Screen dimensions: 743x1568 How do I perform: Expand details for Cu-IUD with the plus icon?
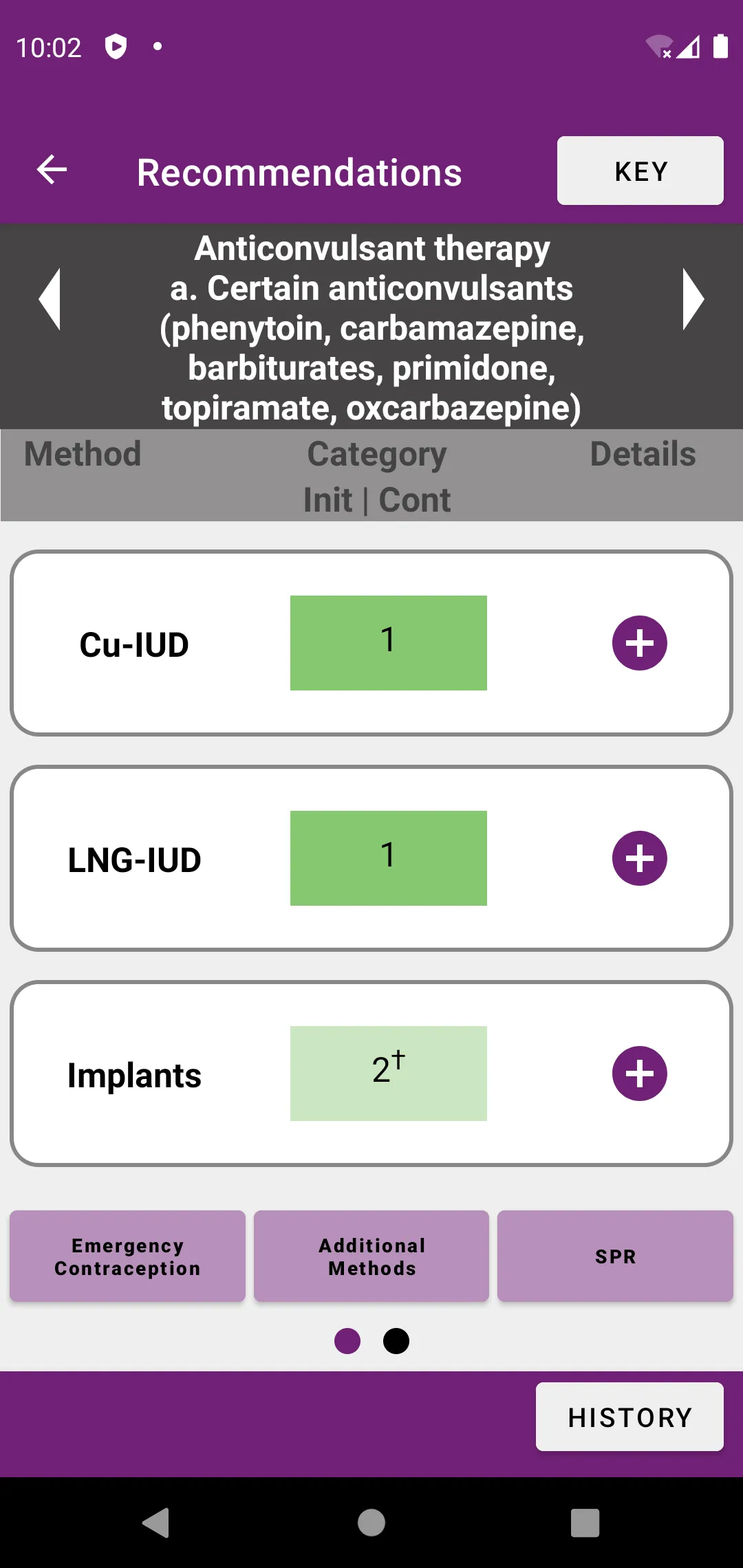coord(639,643)
